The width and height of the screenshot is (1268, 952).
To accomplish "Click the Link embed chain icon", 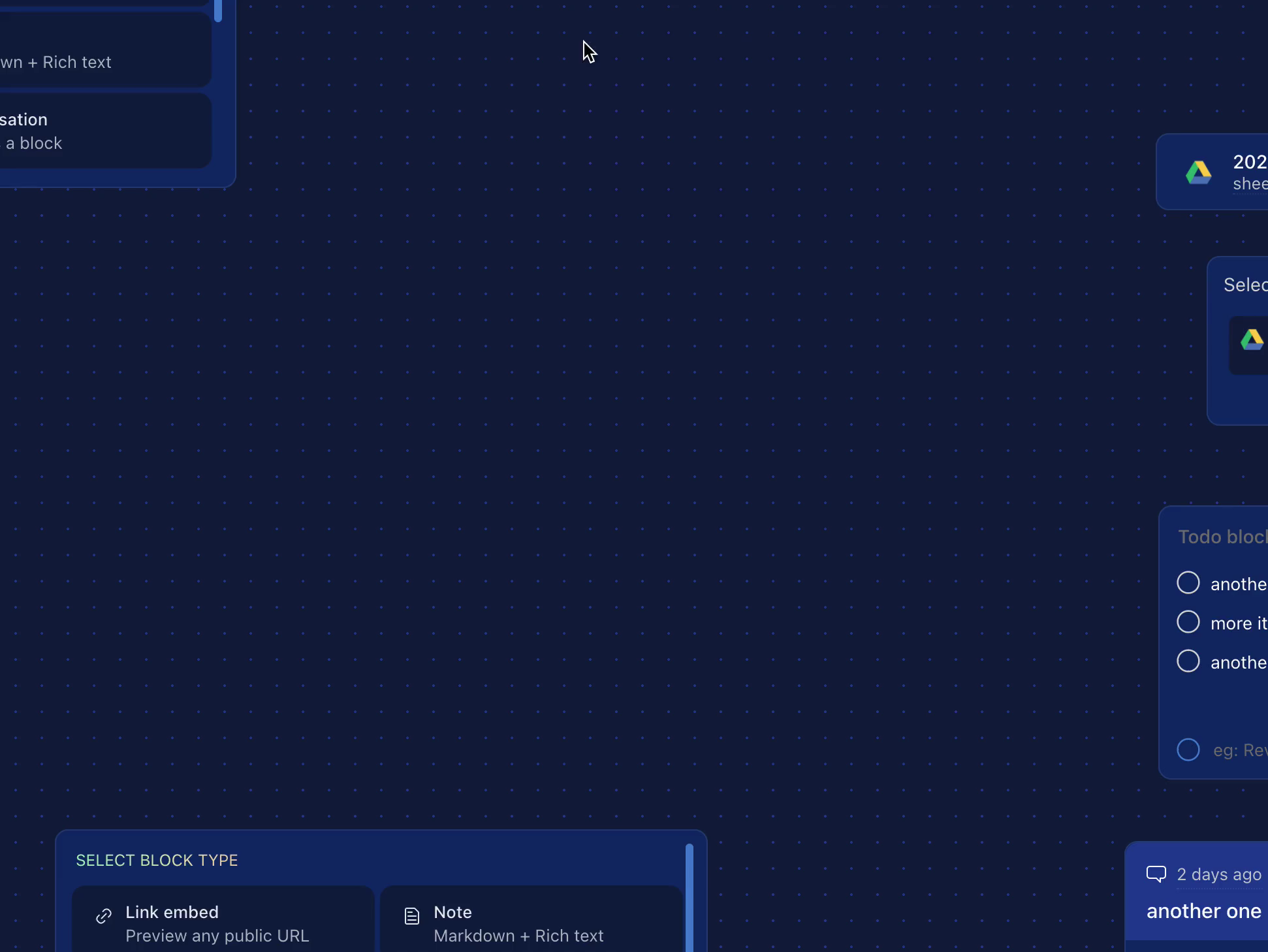I will coord(104,916).
